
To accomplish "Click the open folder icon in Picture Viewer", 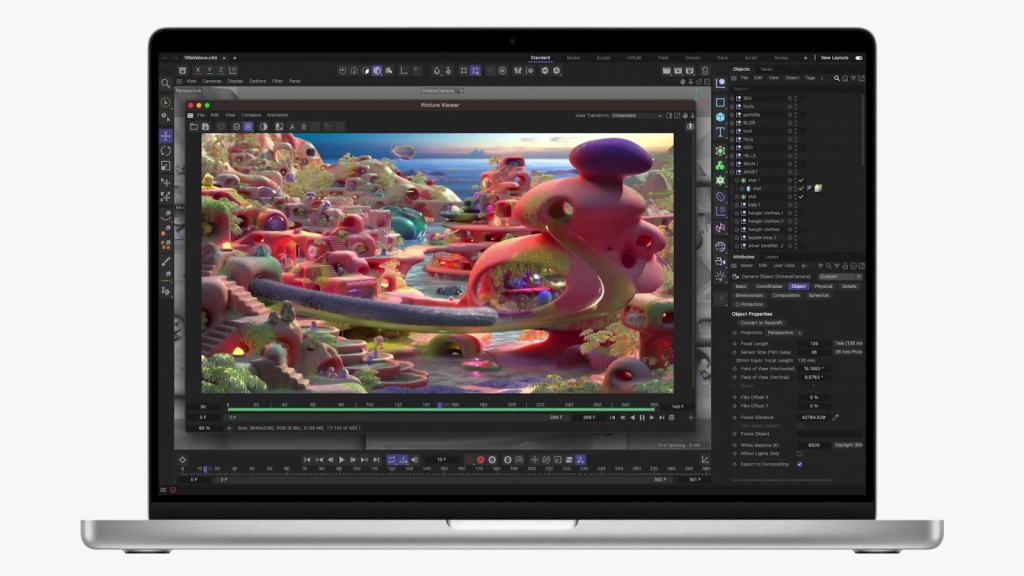I will tap(194, 127).
